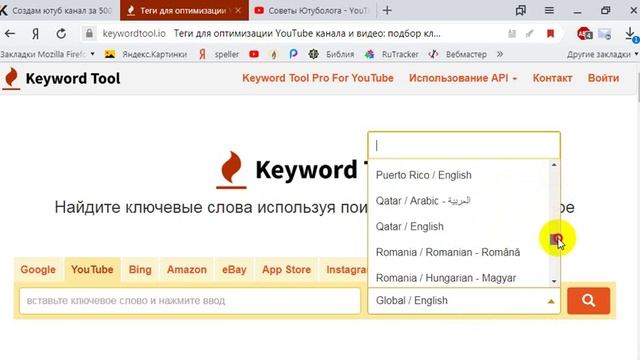Select the Amazon search tab
Screen dimensions: 640x360
pos(187,269)
